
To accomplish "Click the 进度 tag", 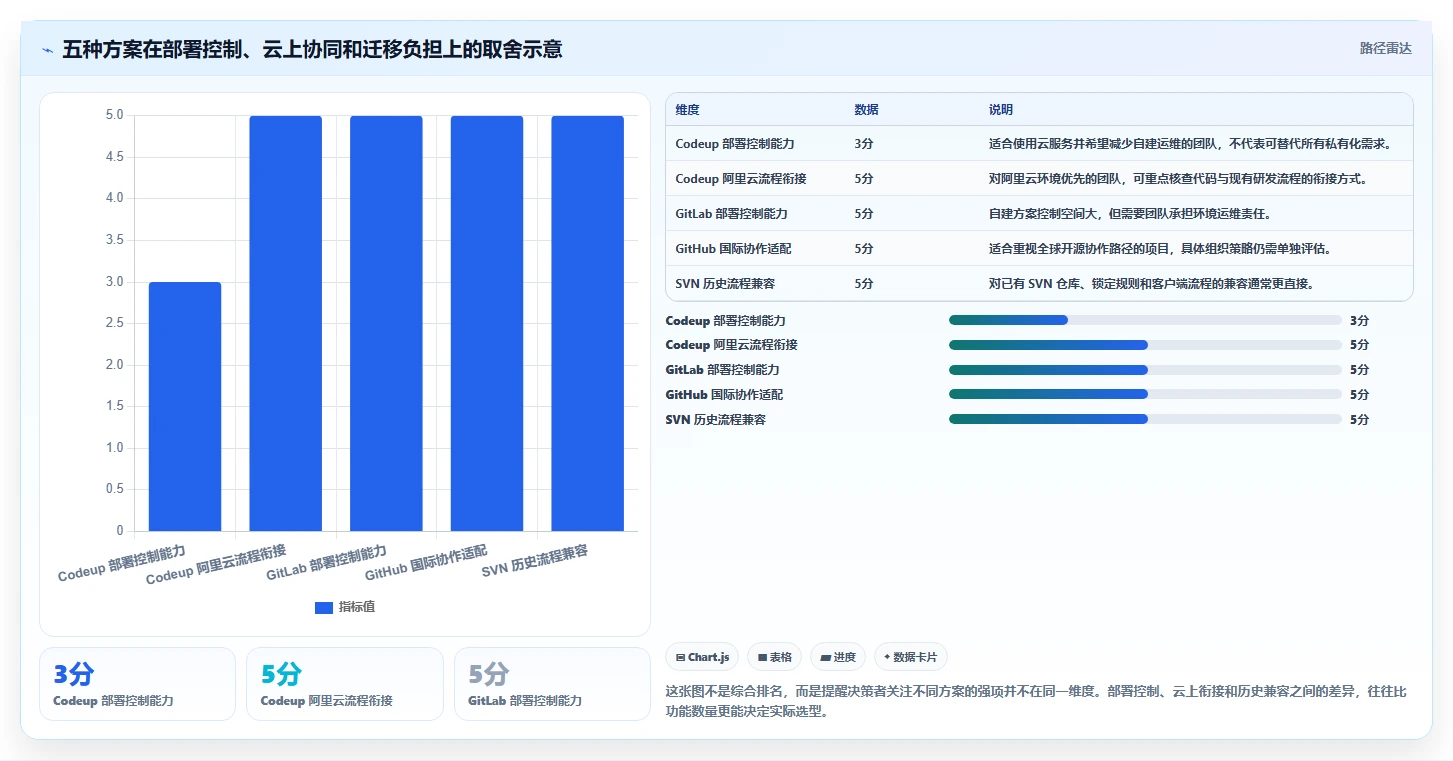I will (838, 657).
